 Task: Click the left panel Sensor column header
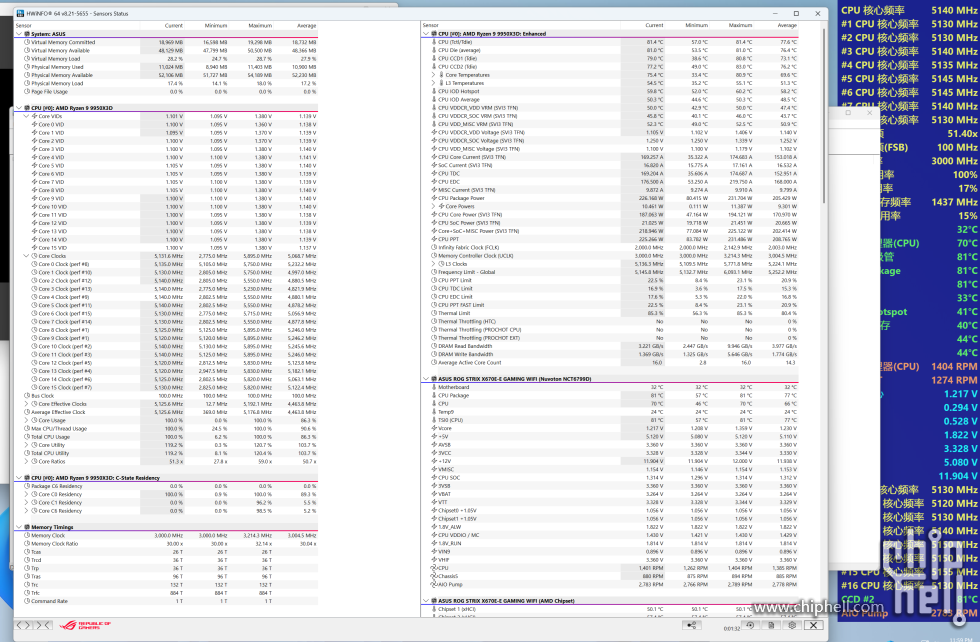click(23, 26)
